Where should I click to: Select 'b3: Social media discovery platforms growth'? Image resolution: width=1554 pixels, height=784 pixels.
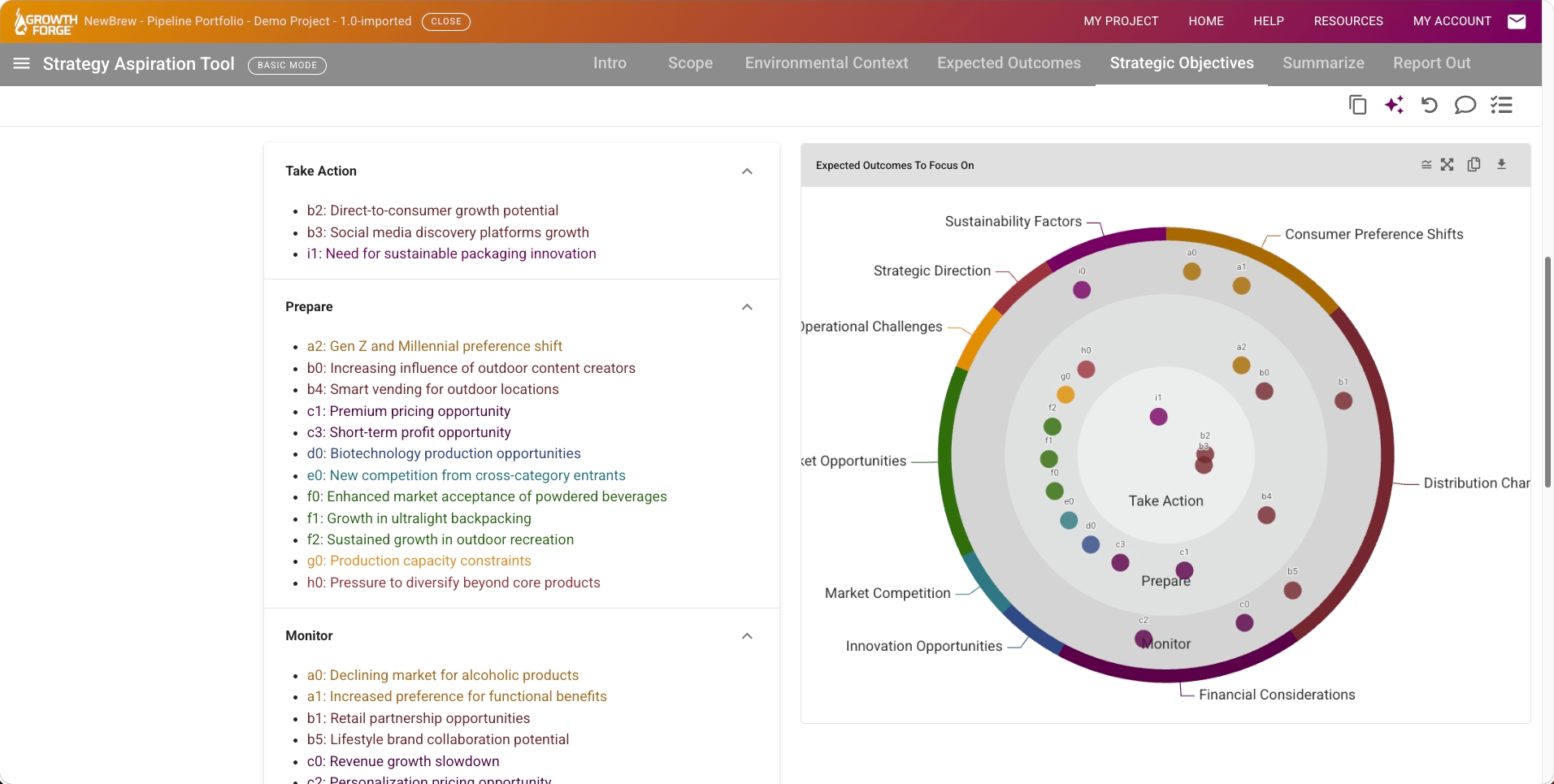pos(448,232)
